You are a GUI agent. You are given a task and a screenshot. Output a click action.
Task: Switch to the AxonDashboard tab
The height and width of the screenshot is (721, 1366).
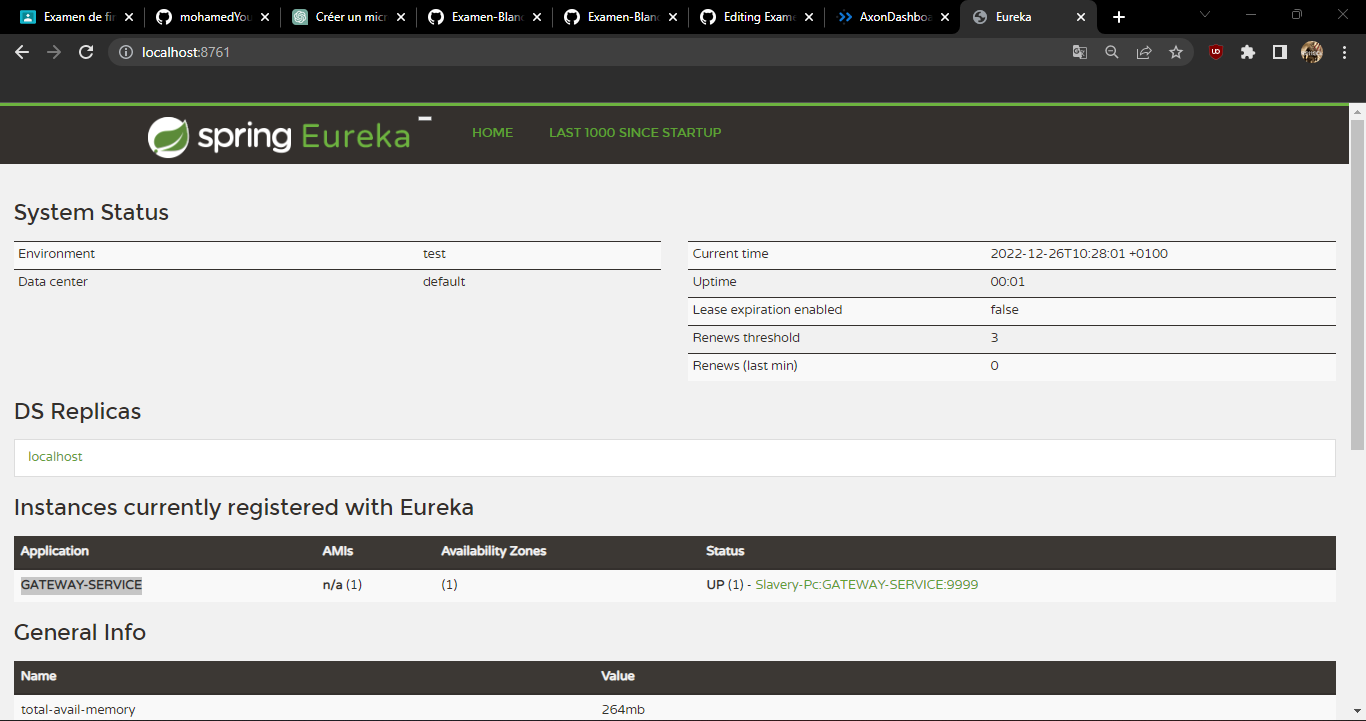click(888, 17)
